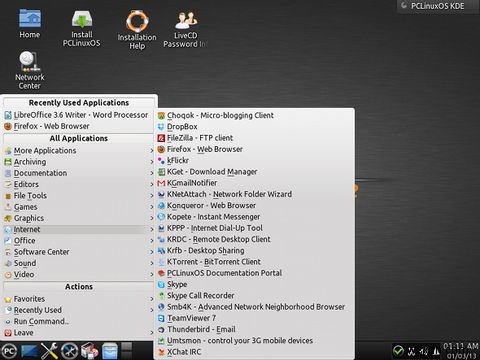Image resolution: width=480 pixels, height=360 pixels.
Task: Open the round tools control center taskbar icon
Action: point(70,351)
